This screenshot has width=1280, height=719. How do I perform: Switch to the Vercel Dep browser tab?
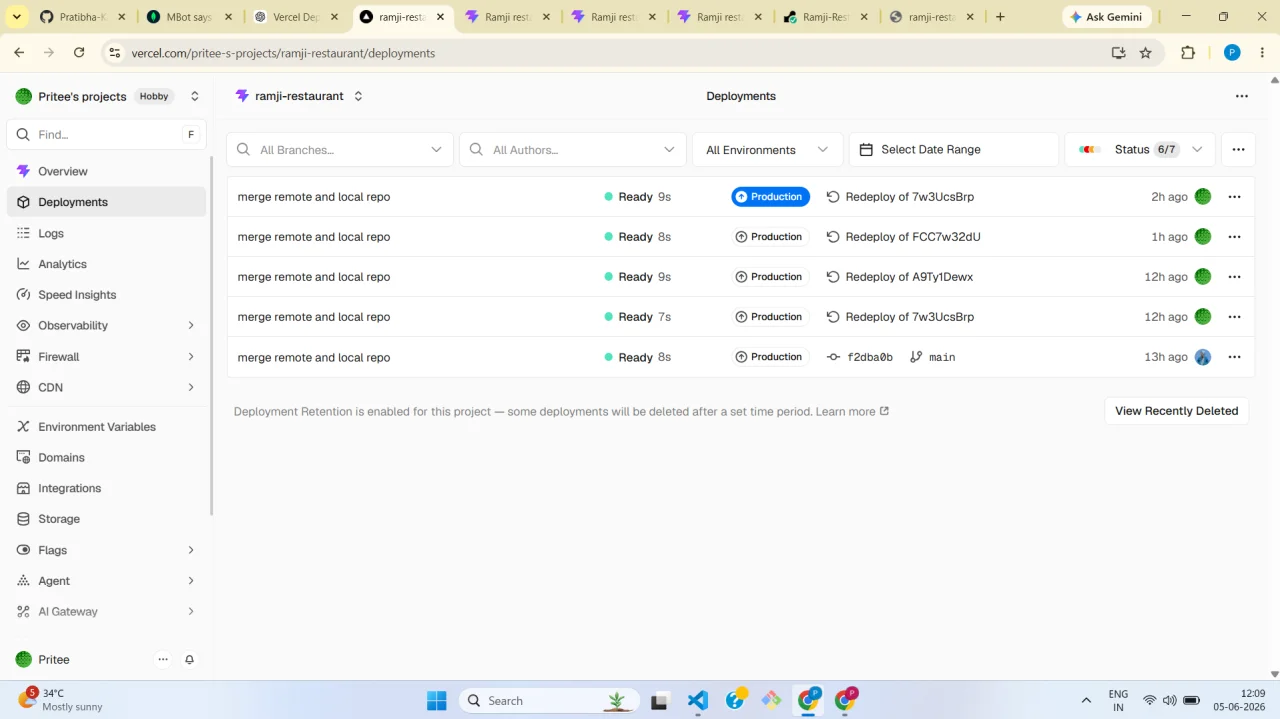point(297,17)
